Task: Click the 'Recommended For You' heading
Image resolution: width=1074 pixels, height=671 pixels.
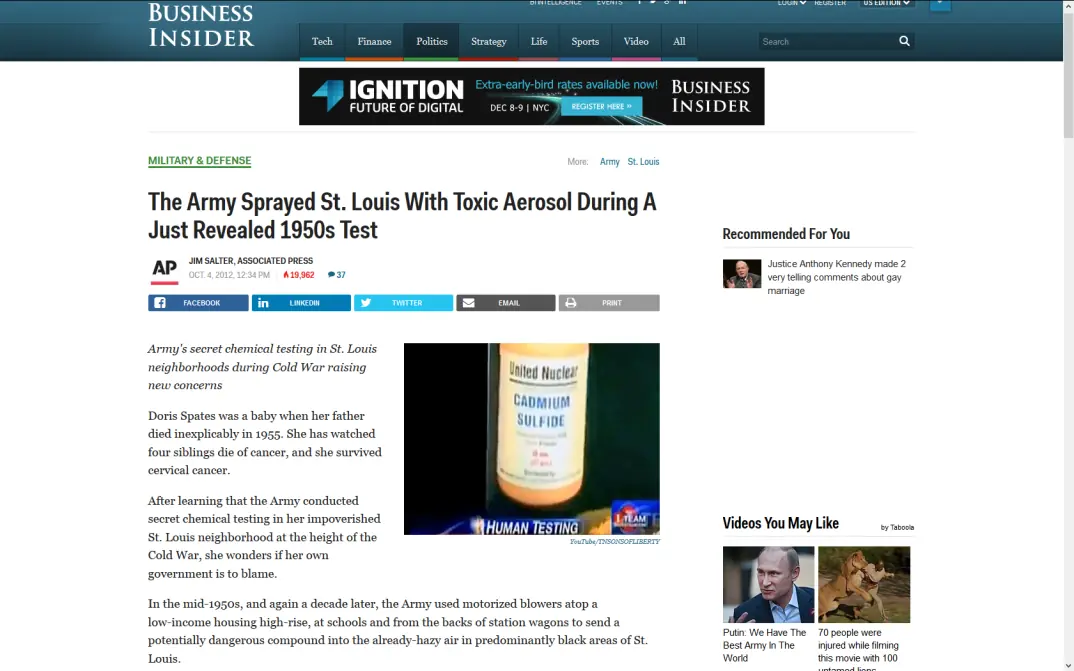Action: [x=786, y=234]
